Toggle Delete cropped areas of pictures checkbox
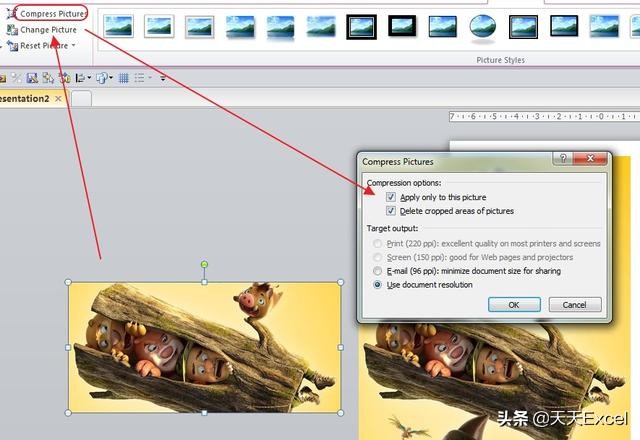Screen dimensions: 640x440 point(391,211)
